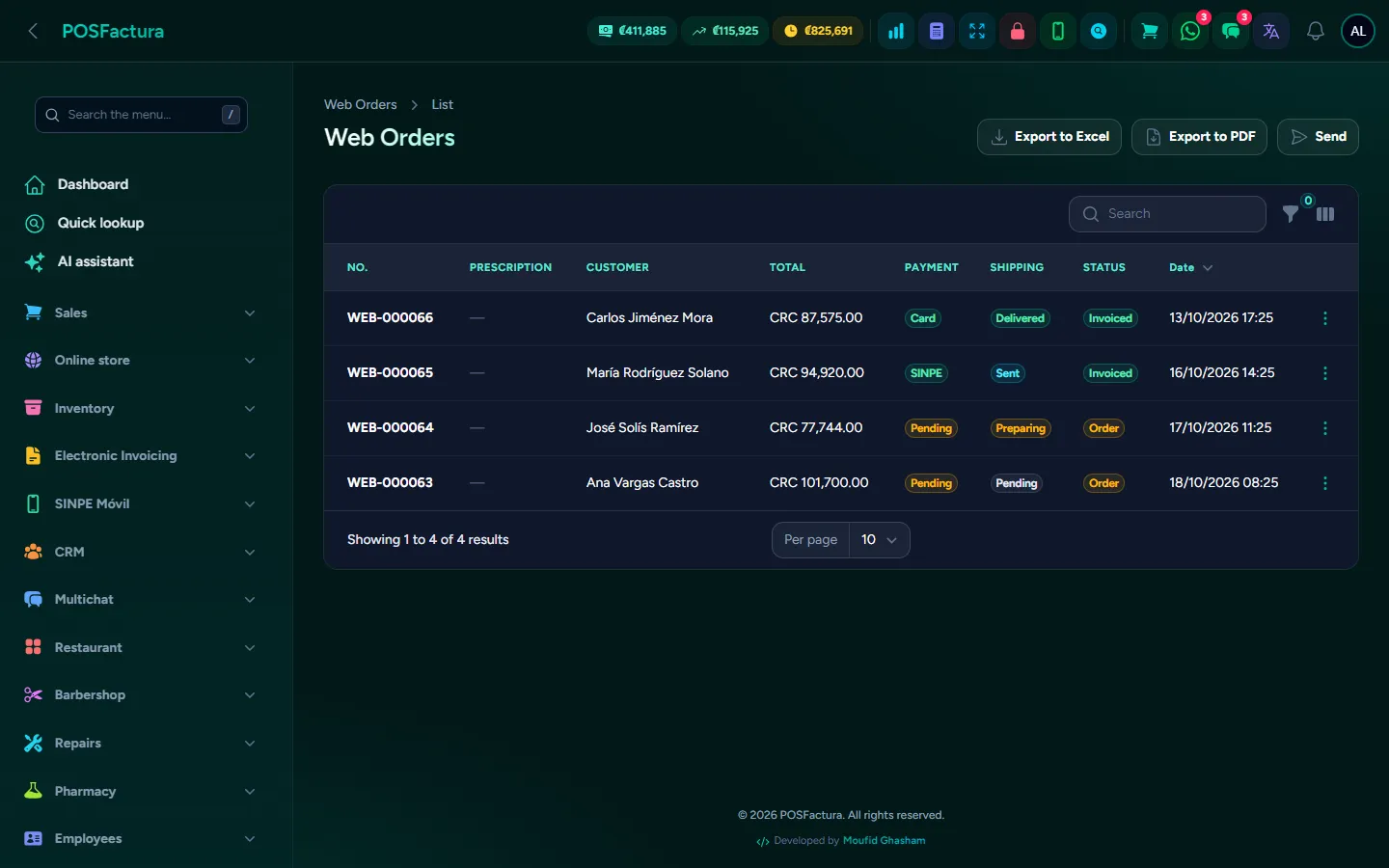Open order number WEB-000066
The width and height of the screenshot is (1389, 868).
tap(390, 318)
